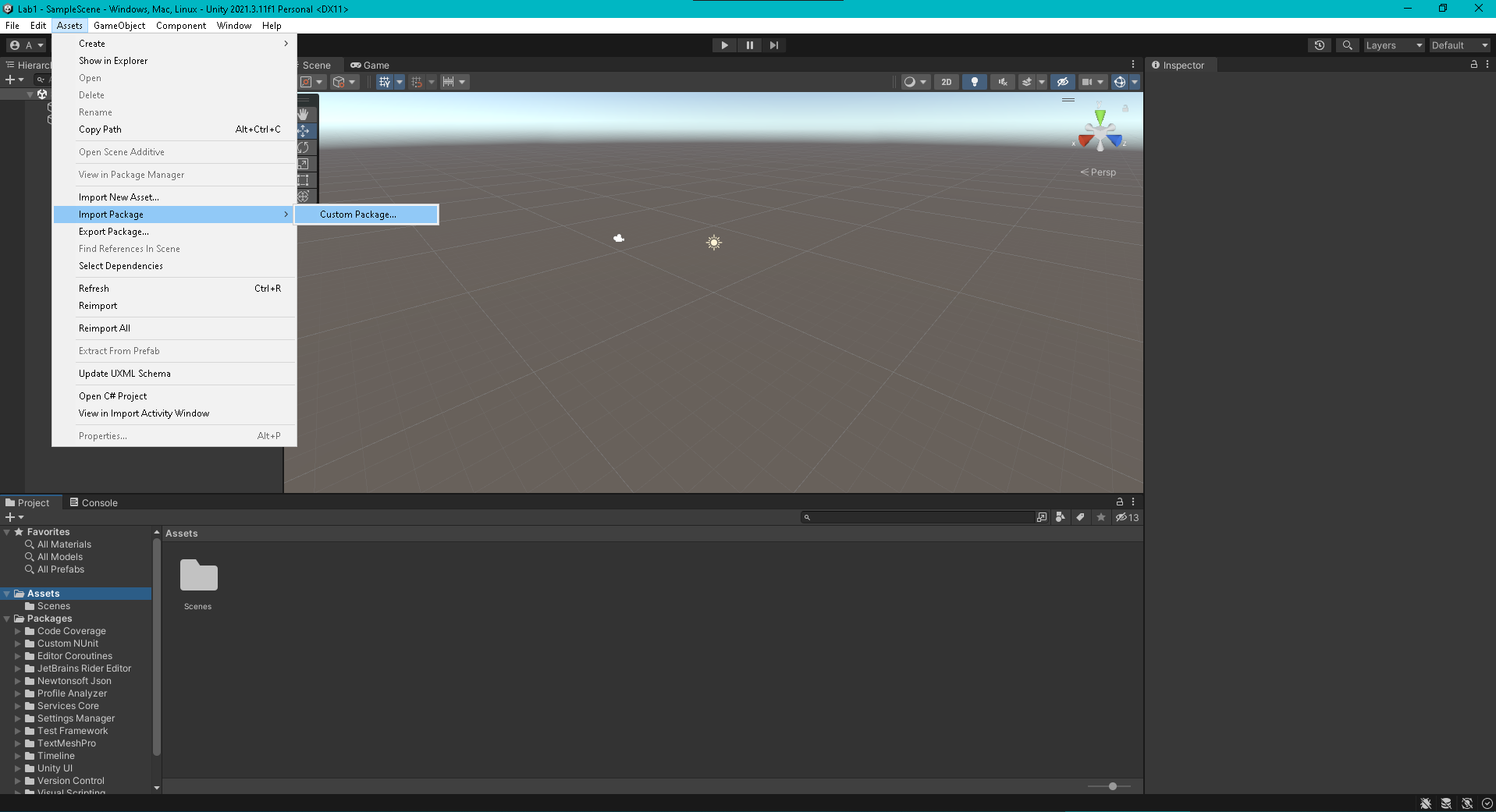Toggle hidden objects visibility eye button
This screenshot has height=812, width=1496.
click(x=1063, y=82)
